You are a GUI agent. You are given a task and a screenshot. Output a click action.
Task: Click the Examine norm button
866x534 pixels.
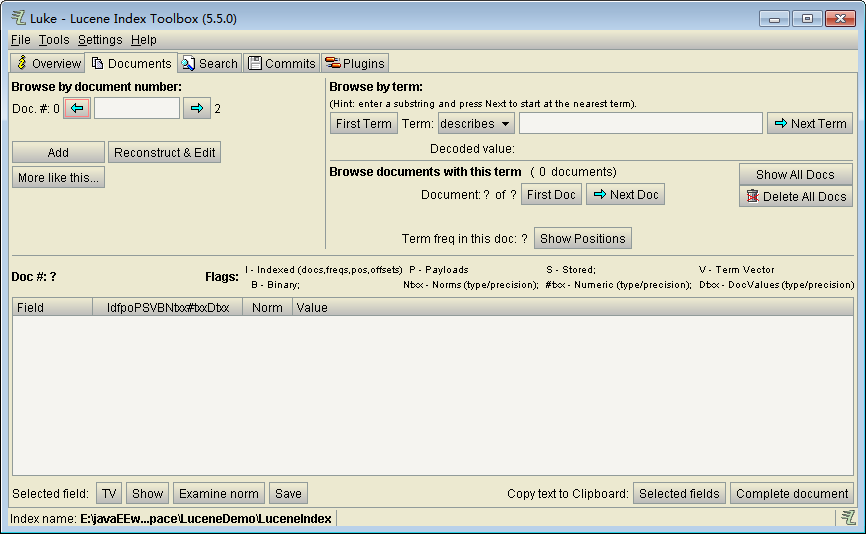pos(218,493)
